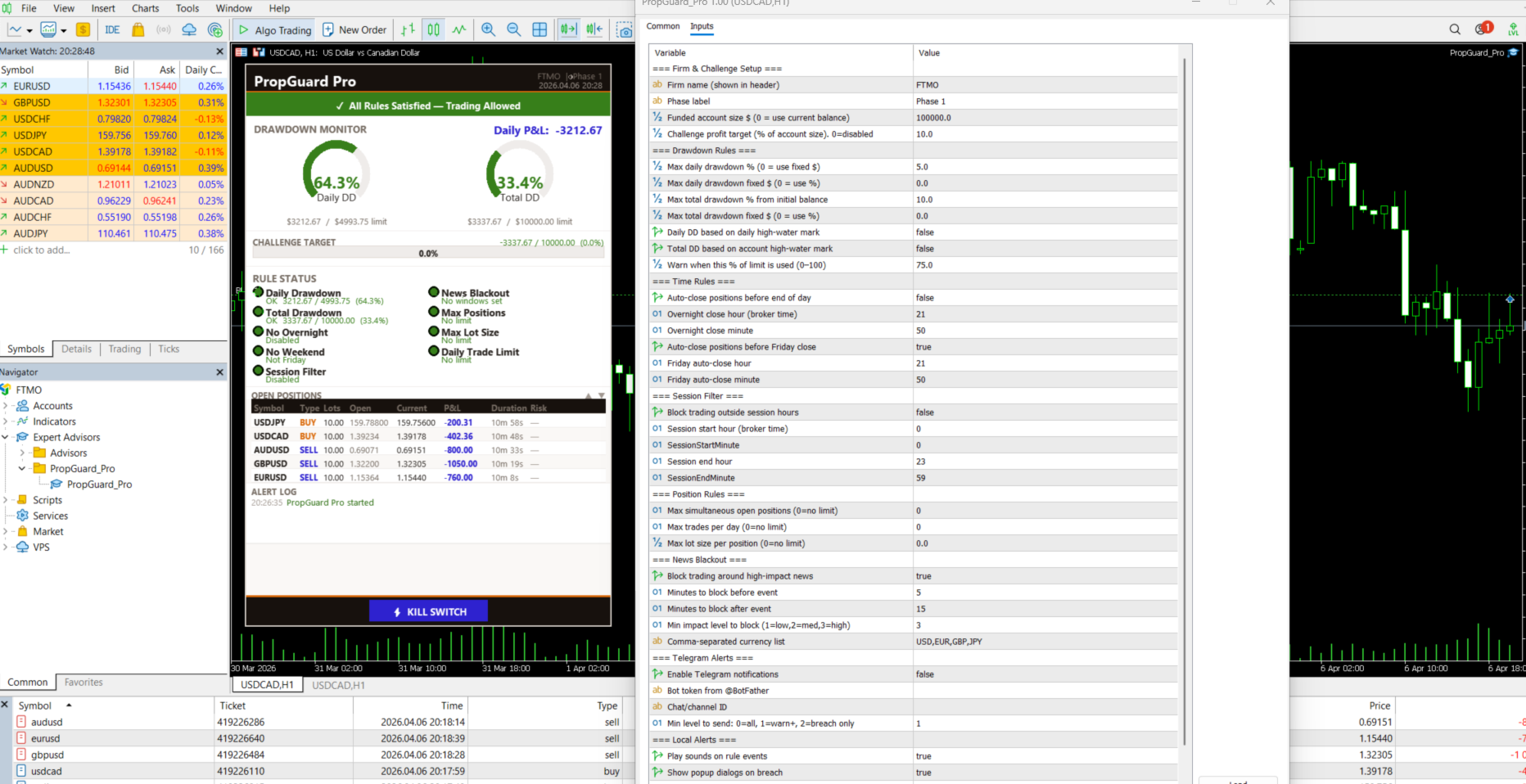The height and width of the screenshot is (784, 1526).
Task: Click the New Order button
Action: click(x=354, y=29)
